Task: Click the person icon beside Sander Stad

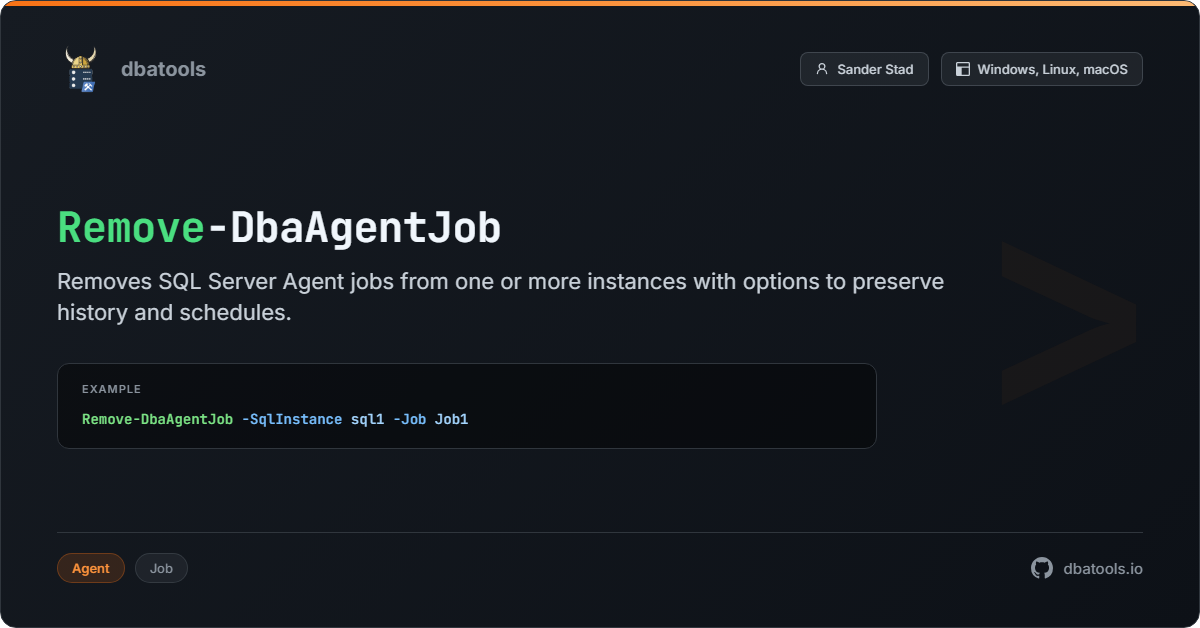Action: 822,69
